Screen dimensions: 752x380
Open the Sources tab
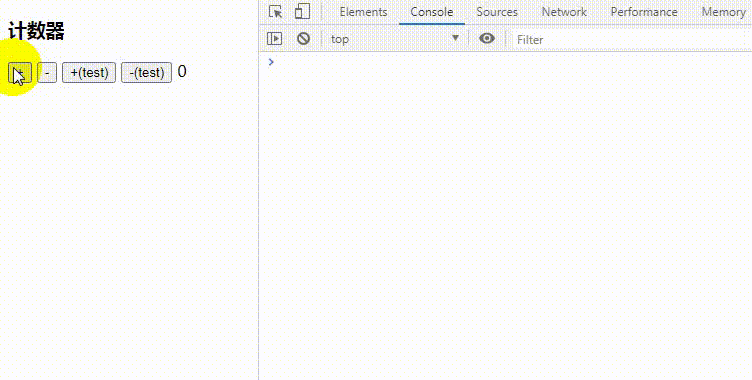(x=497, y=12)
